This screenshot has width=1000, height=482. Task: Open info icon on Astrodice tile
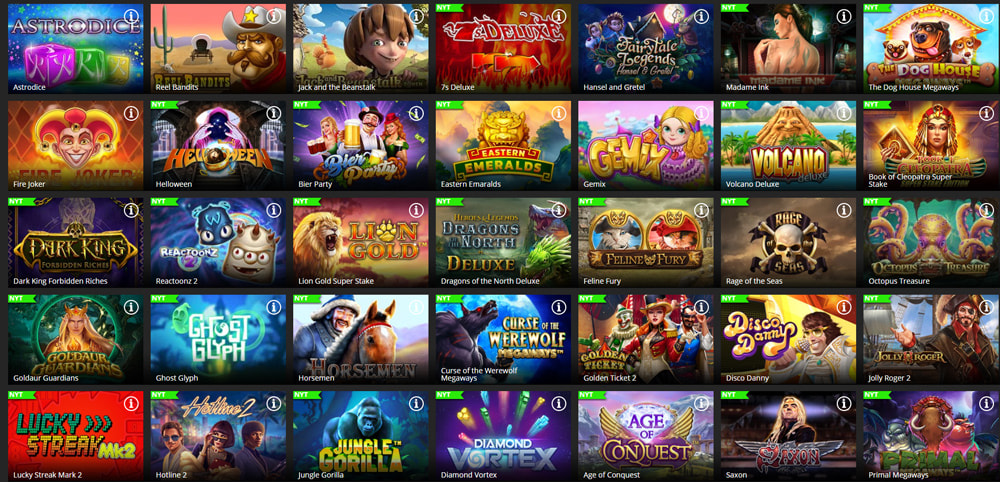click(x=131, y=16)
